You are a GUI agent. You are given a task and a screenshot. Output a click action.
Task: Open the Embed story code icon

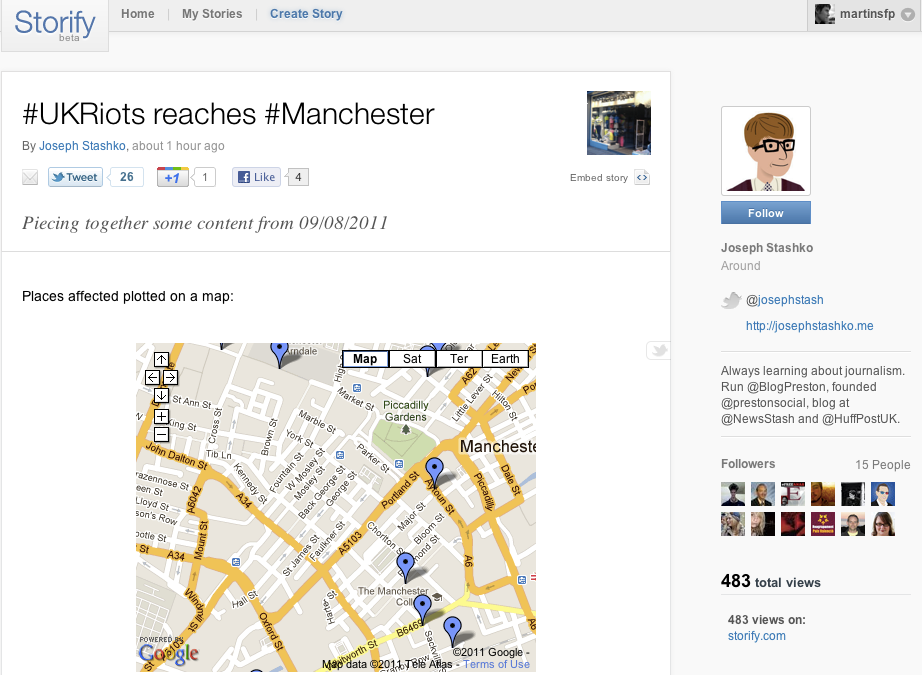coord(642,178)
